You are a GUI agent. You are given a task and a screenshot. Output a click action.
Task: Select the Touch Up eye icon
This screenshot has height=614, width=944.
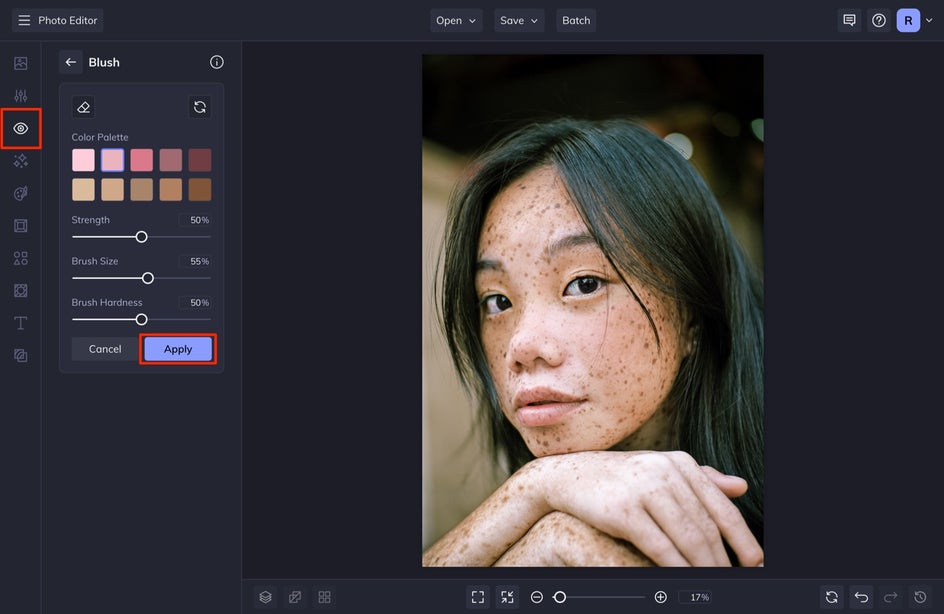click(20, 128)
